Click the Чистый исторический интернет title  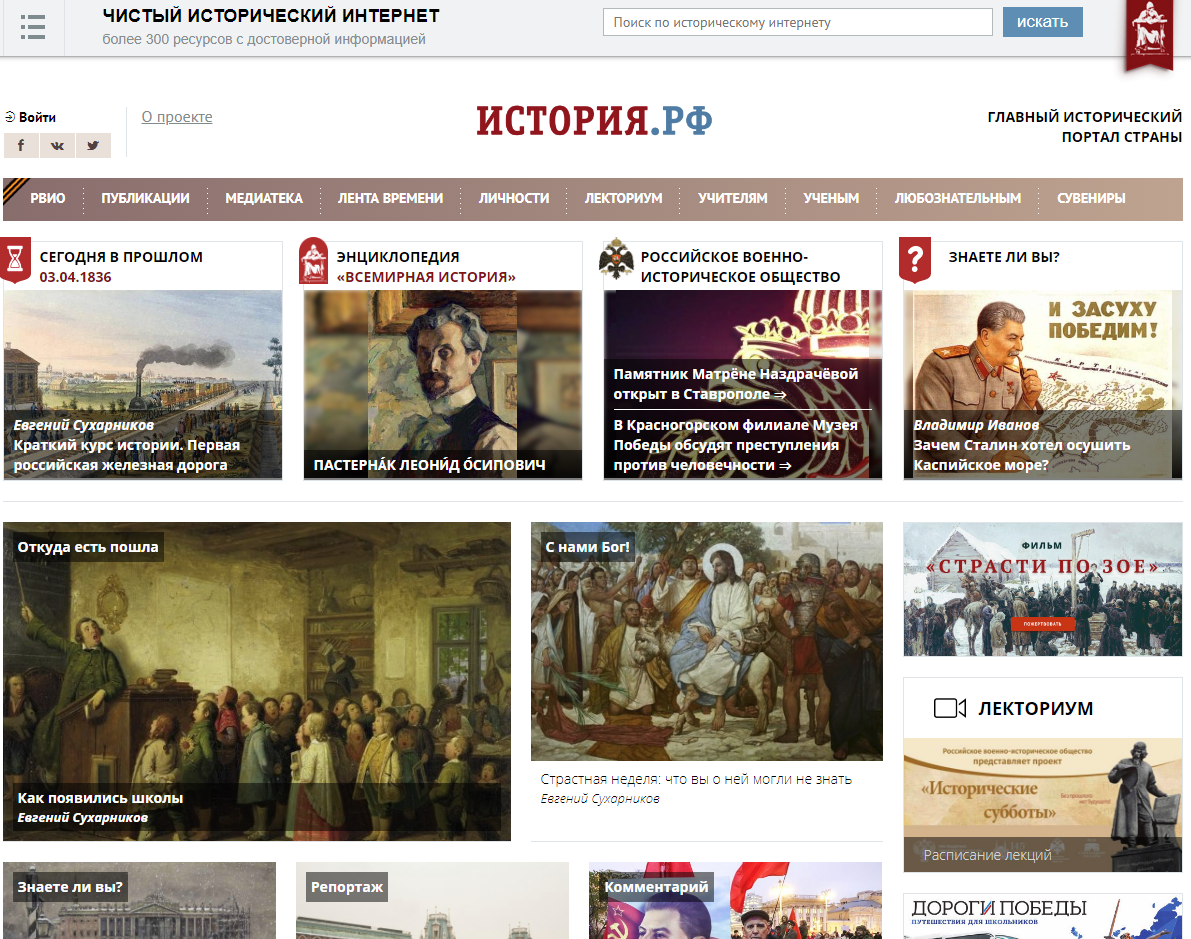(x=271, y=16)
